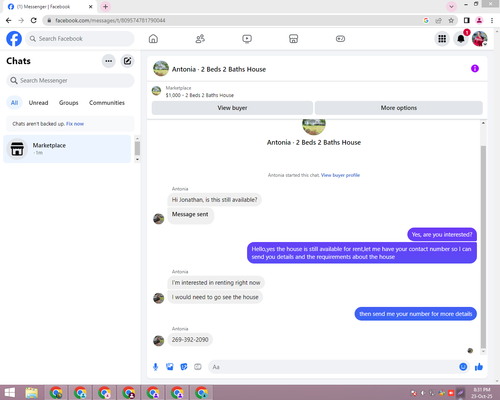Click Antonia's avatar in chat header
This screenshot has height=400, width=500.
tap(161, 69)
